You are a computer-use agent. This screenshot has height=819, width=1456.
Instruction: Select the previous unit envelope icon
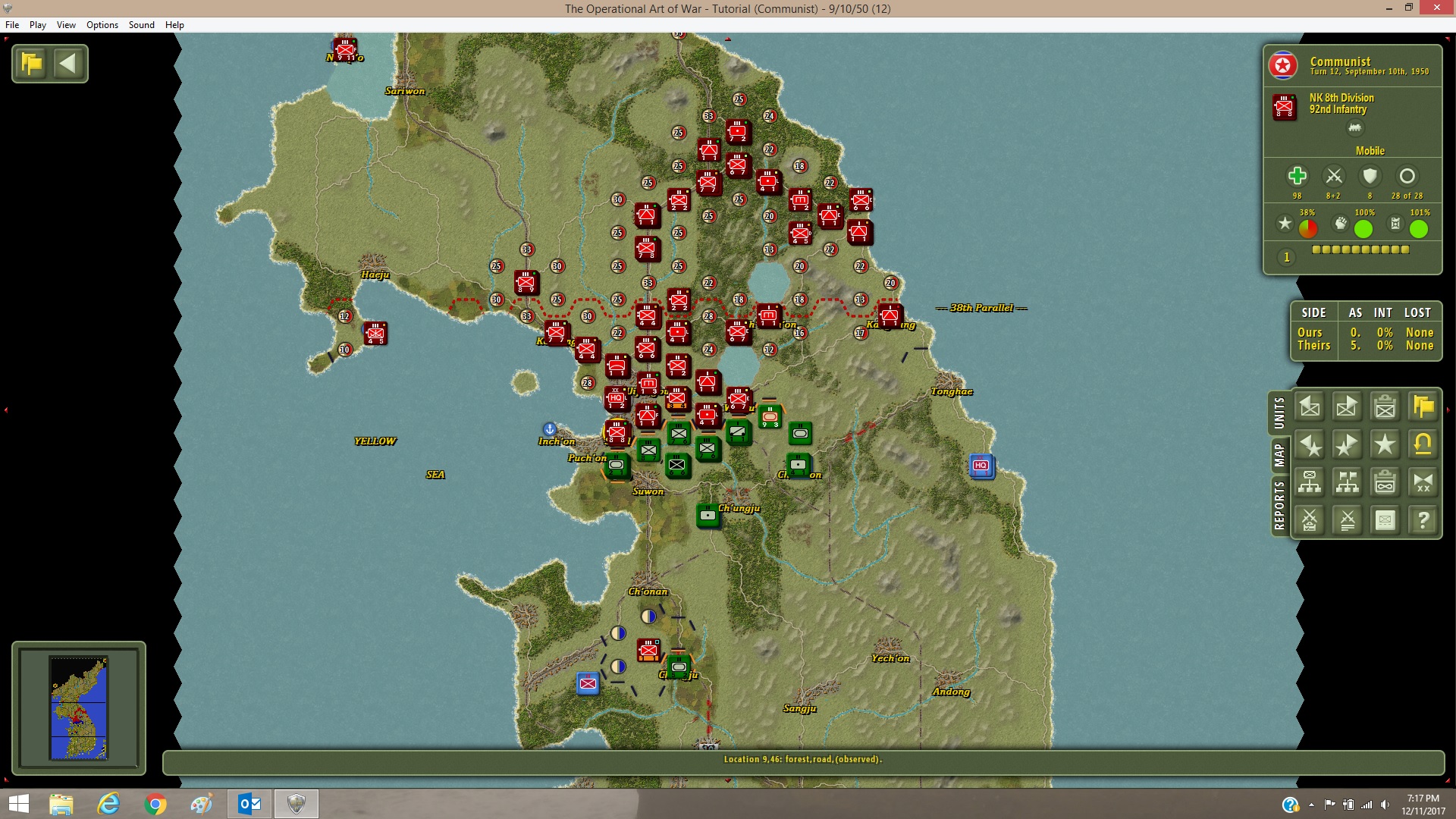(1310, 406)
